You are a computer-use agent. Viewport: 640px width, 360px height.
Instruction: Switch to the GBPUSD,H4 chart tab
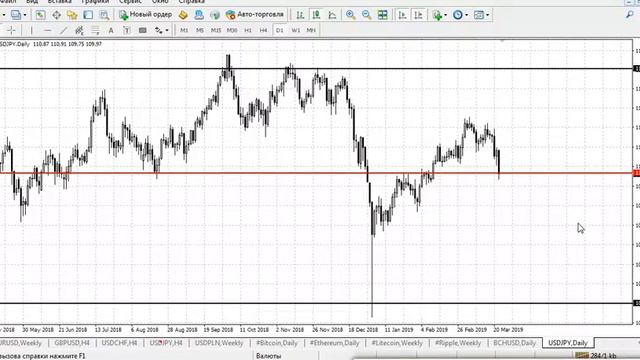tap(72, 343)
